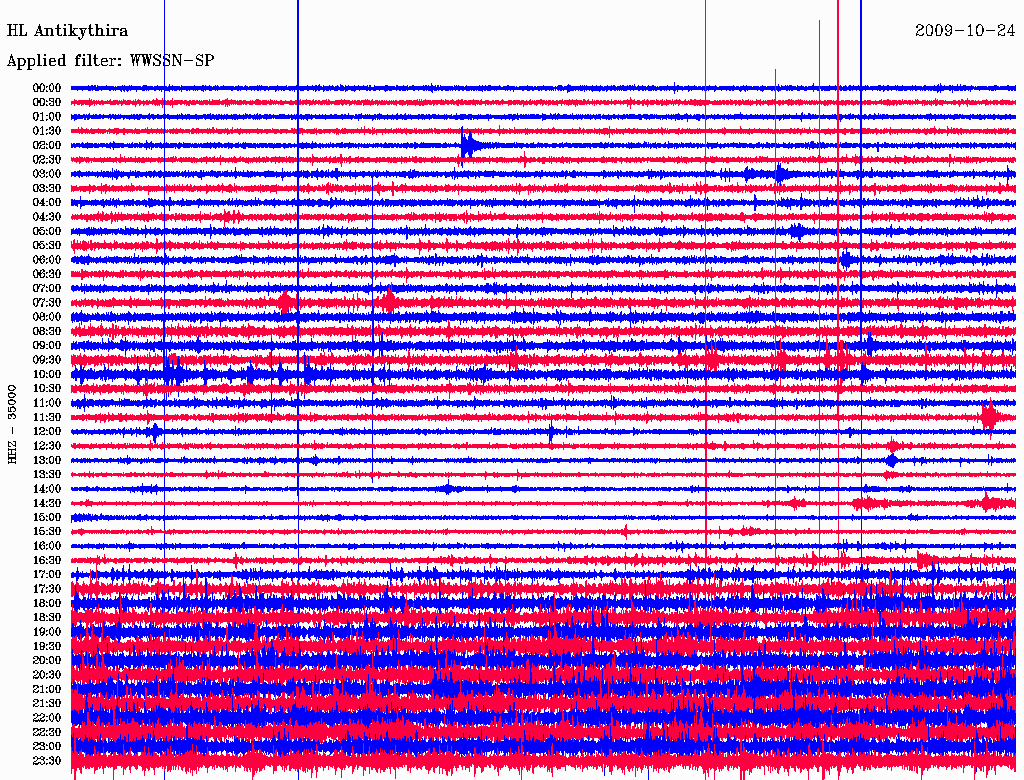Select the 06:30 time row label
Screen dimensions: 1024x780
(47, 274)
